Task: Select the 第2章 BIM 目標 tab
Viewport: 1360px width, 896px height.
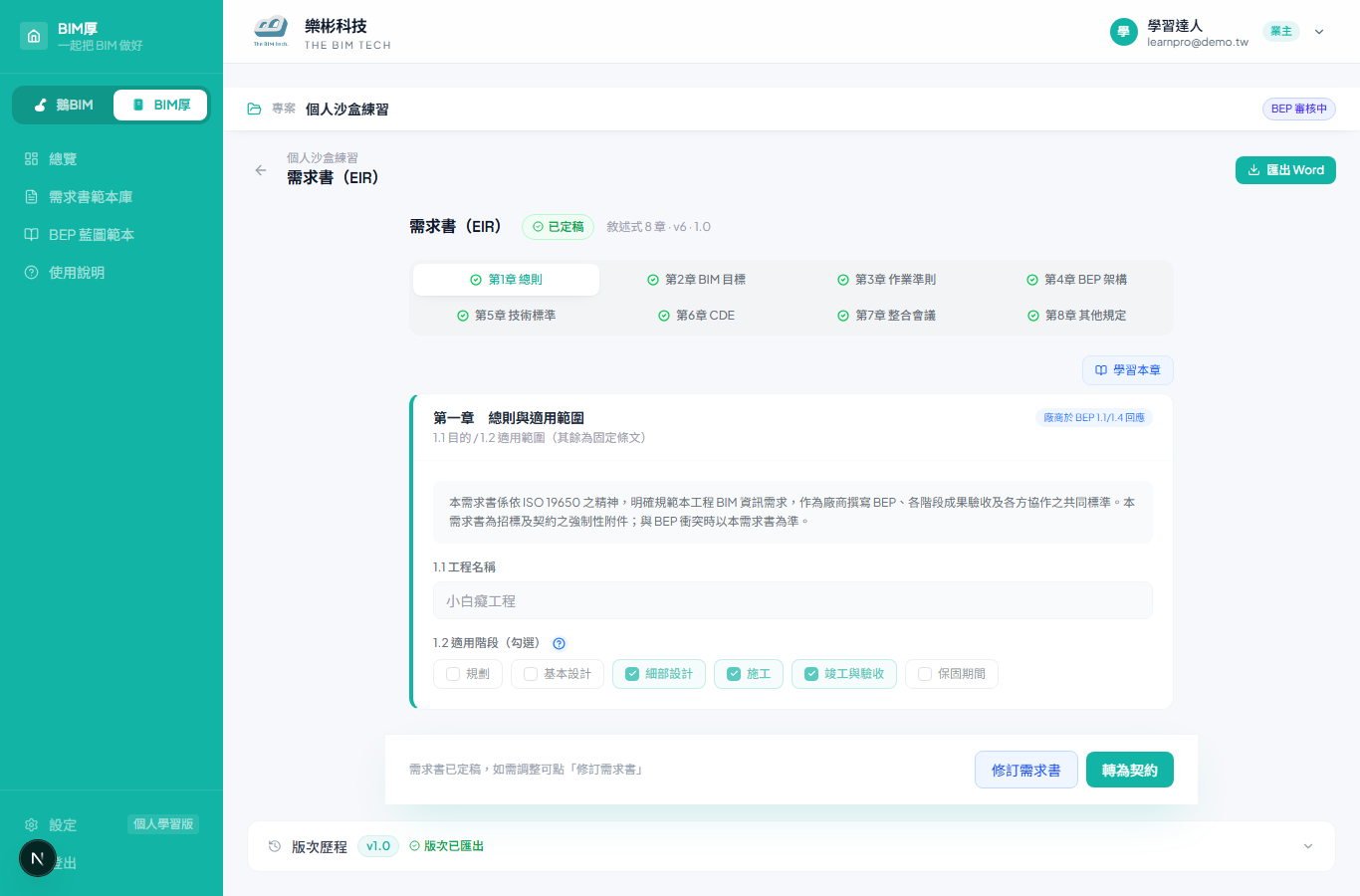Action: 696,280
